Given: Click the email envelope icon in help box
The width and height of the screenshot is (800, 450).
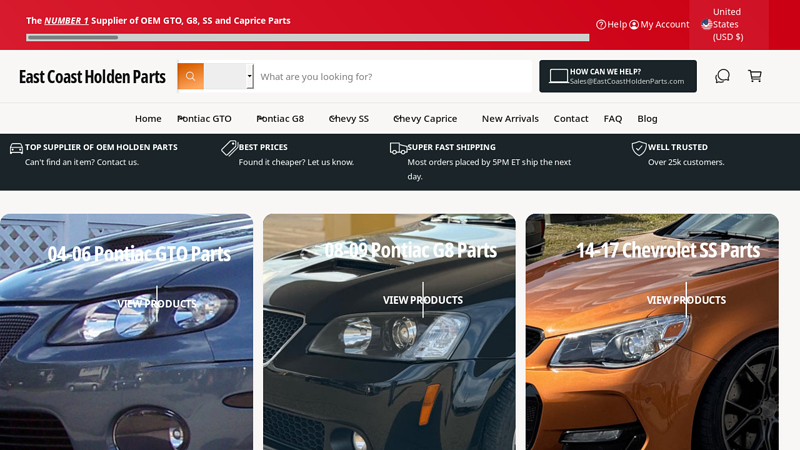Looking at the screenshot, I should coord(558,76).
